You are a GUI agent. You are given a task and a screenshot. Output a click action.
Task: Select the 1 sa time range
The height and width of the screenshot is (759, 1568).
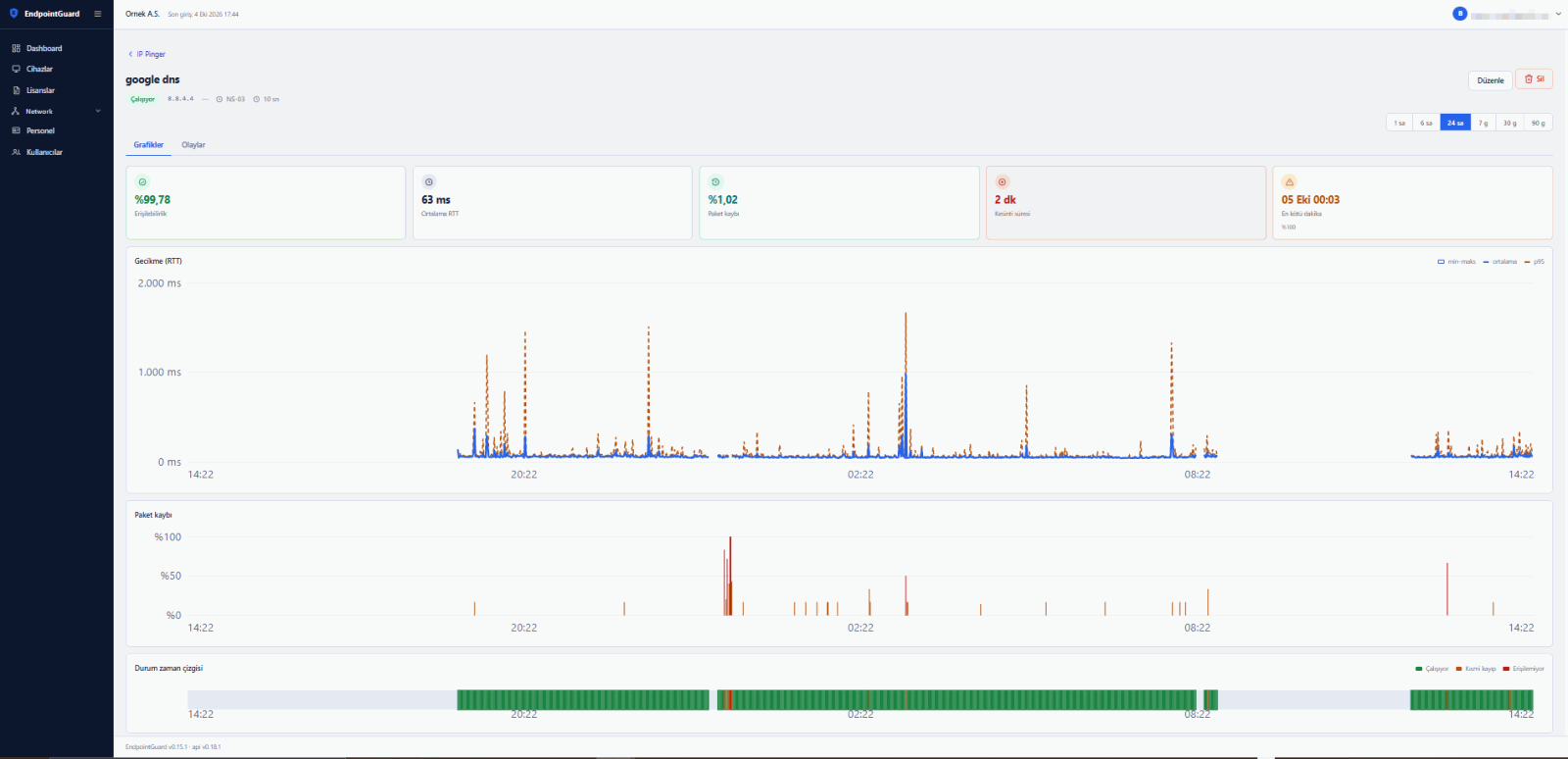pos(1399,124)
